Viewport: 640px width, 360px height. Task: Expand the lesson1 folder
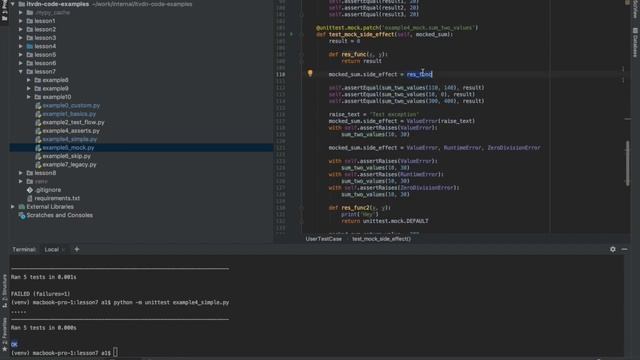click(21, 21)
